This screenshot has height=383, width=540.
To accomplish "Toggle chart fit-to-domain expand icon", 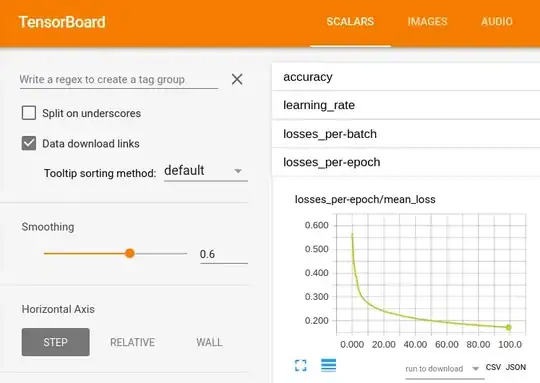I will 301,365.
